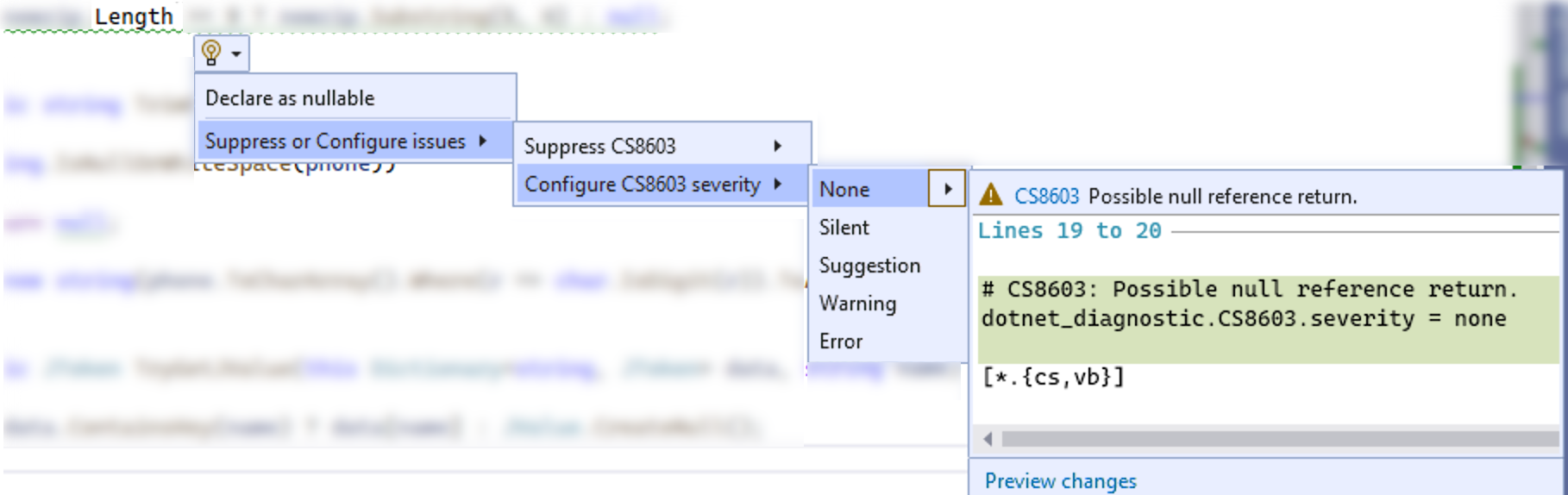Open Suppress or Configure issues submenu
The image size is (1568, 495).
point(355,141)
